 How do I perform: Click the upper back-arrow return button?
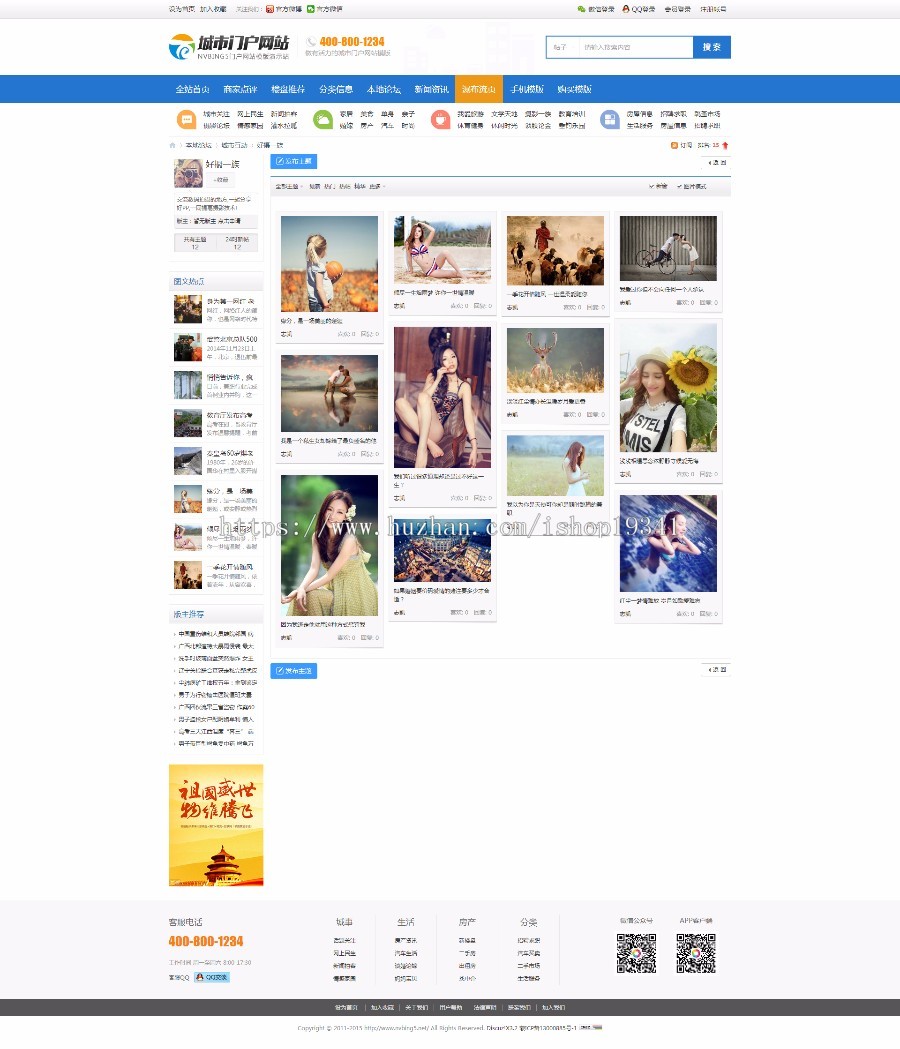pos(717,163)
